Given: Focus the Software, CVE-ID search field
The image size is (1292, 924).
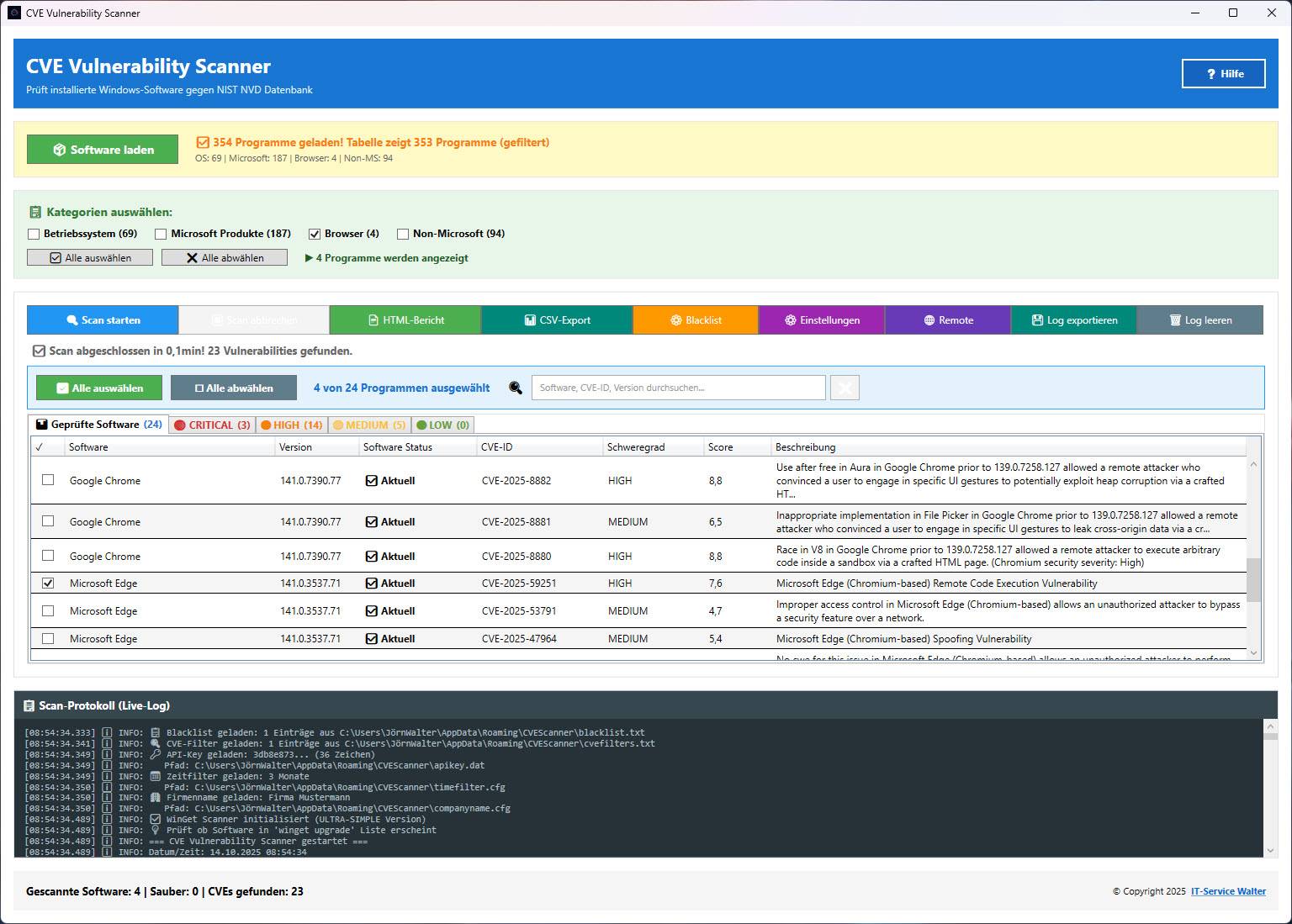Looking at the screenshot, I should (x=678, y=388).
